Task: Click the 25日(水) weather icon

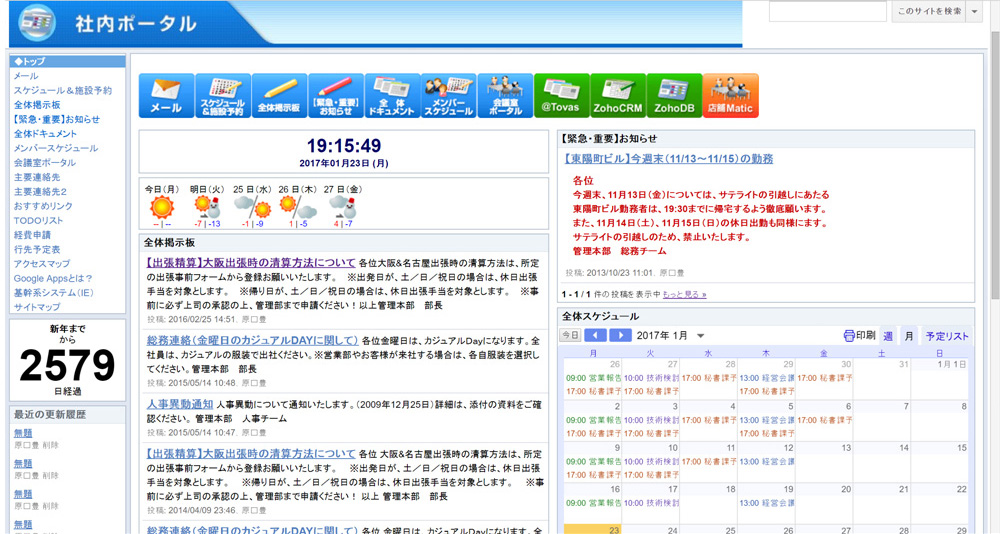Action: 253,207
